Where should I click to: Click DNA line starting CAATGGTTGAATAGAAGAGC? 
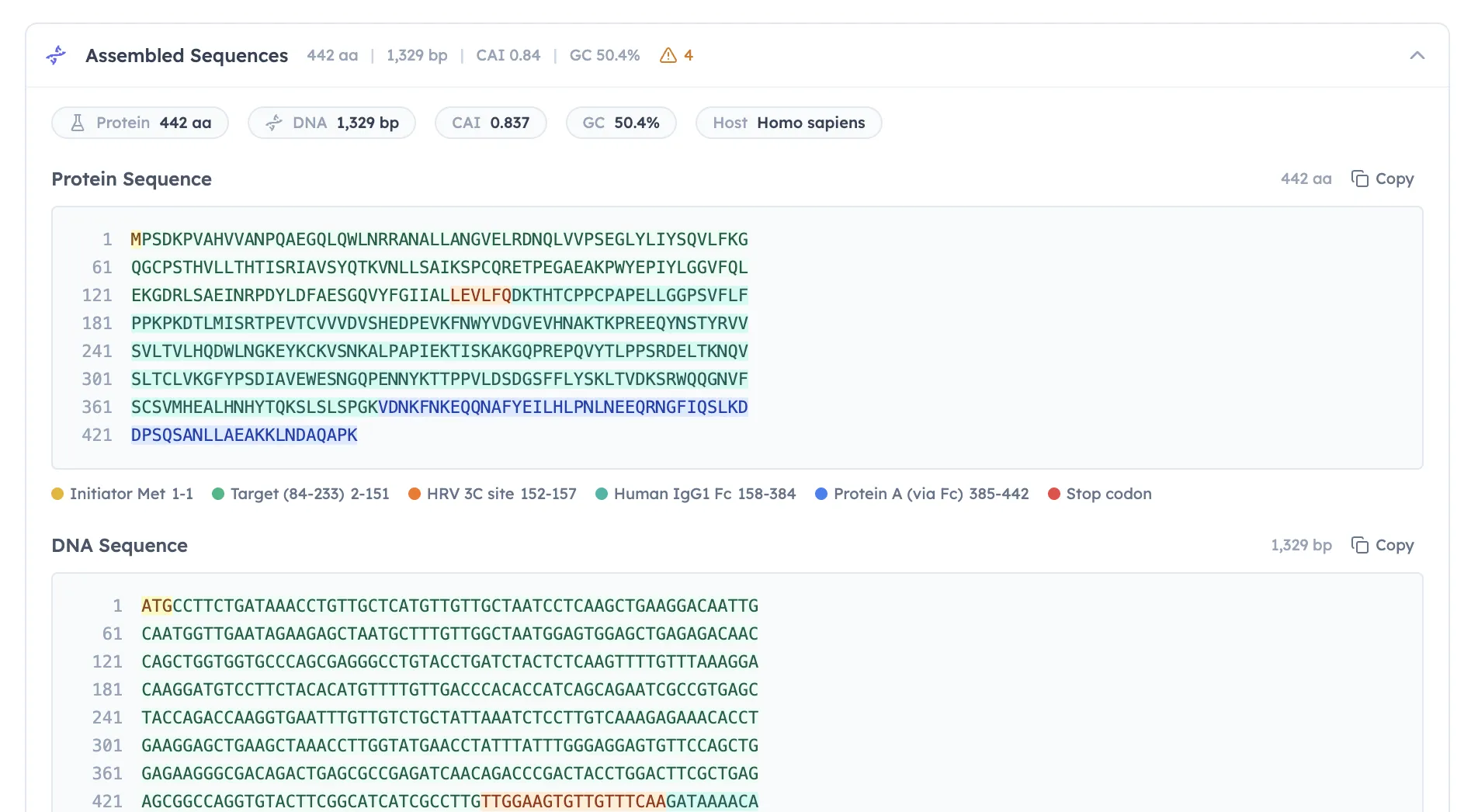tap(449, 633)
